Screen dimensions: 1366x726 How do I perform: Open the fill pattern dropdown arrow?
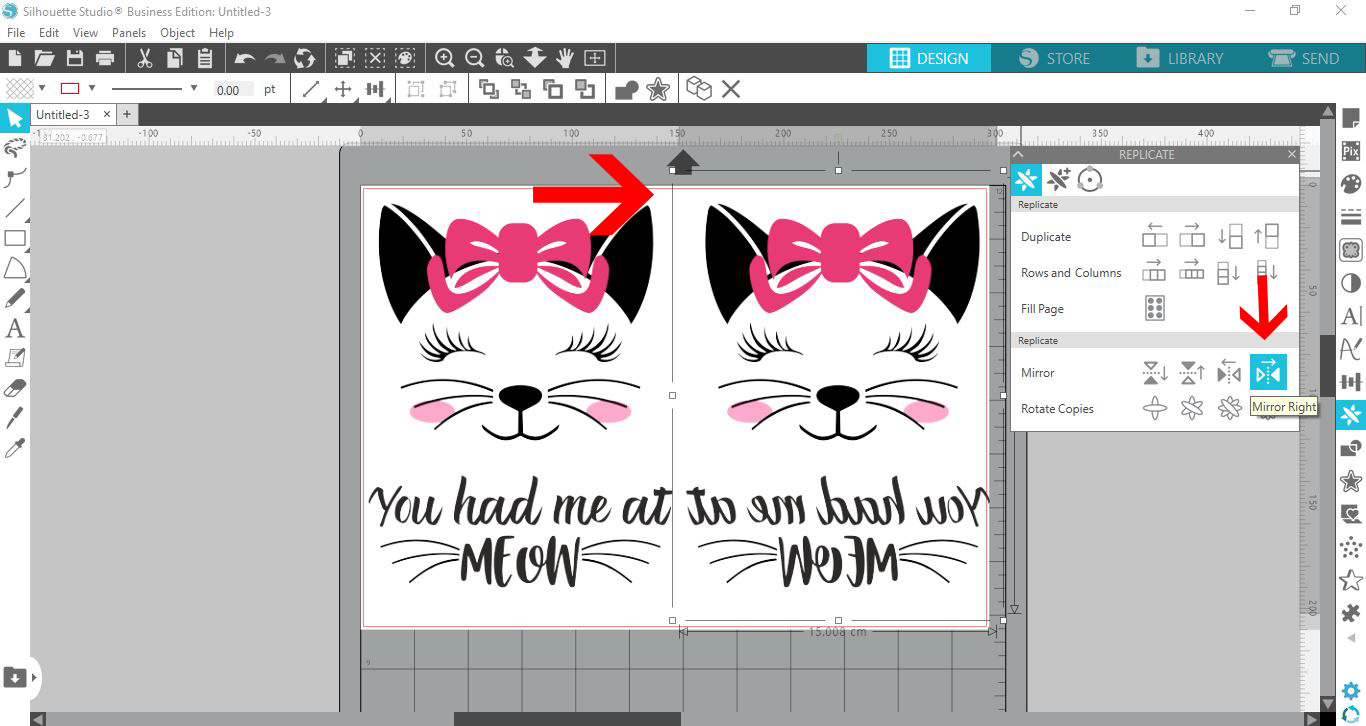pos(42,88)
